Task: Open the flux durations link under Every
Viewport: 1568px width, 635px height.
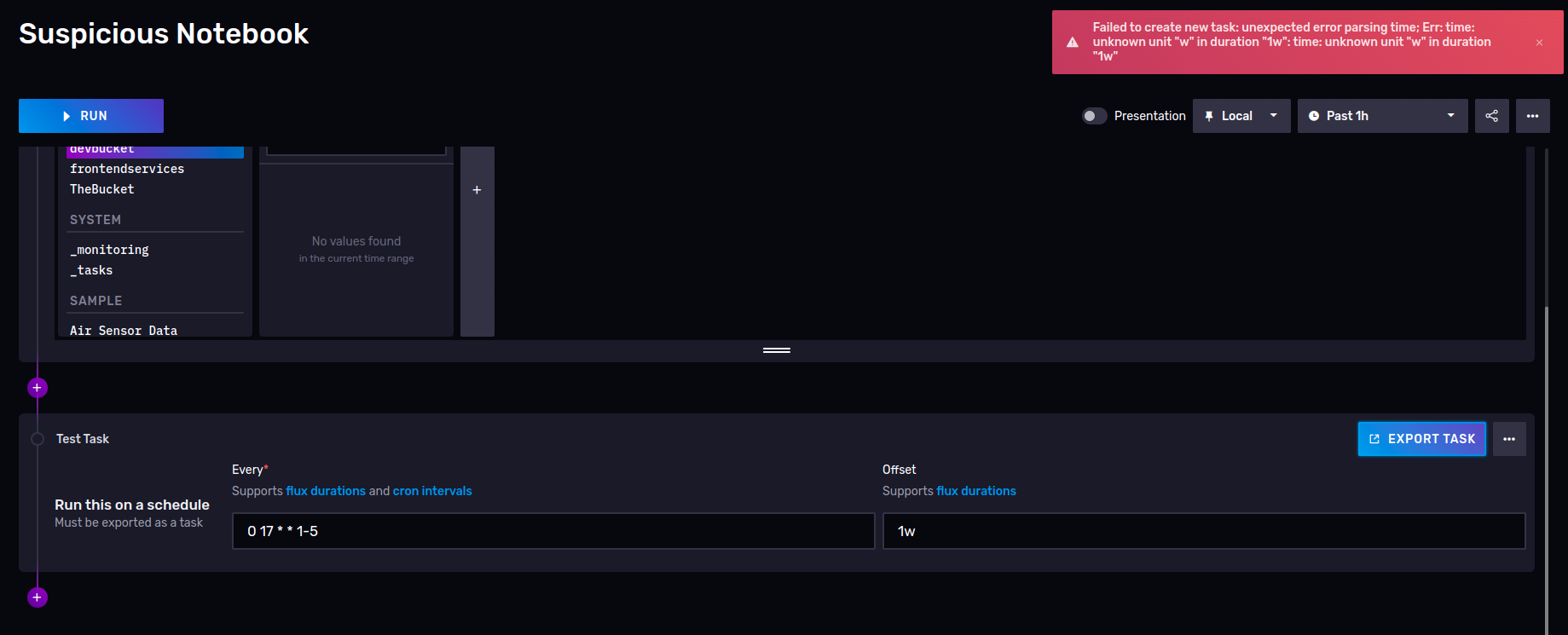Action: [x=326, y=491]
